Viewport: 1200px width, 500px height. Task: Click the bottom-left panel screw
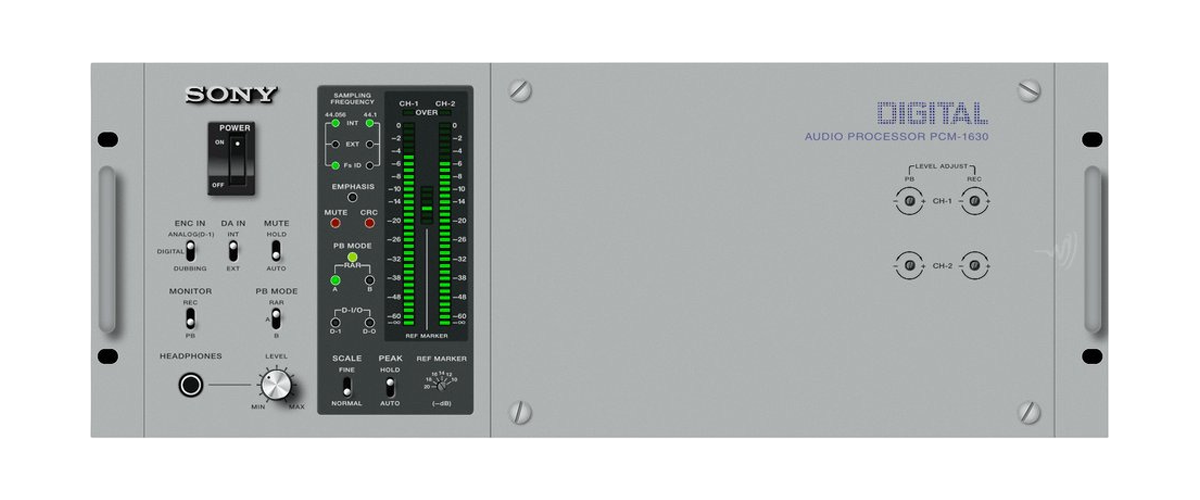[518, 411]
